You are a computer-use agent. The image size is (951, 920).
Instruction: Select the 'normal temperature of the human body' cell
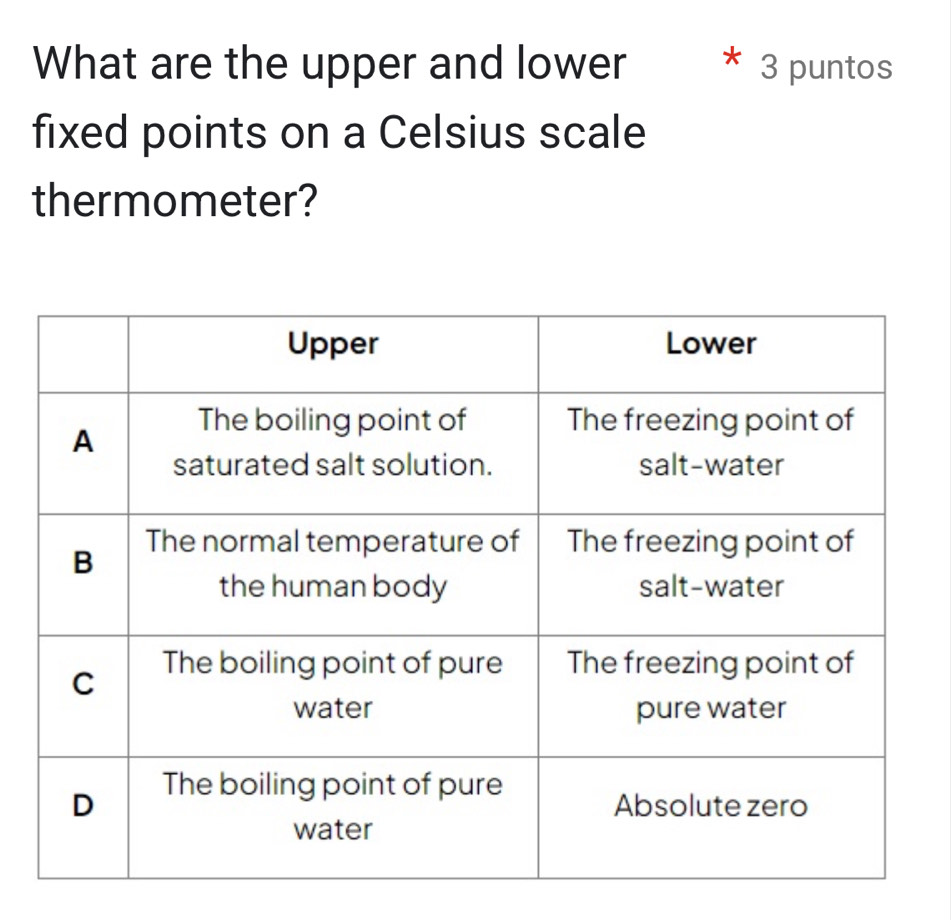point(333,564)
